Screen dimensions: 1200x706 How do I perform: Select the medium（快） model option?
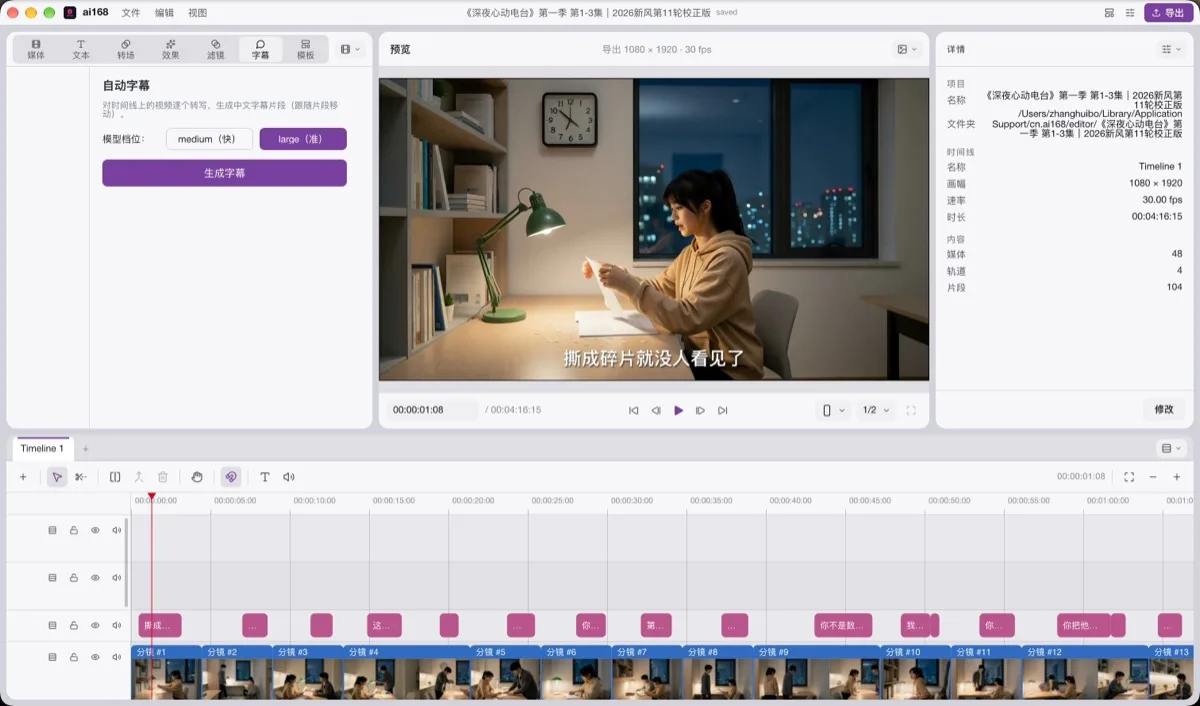(209, 139)
